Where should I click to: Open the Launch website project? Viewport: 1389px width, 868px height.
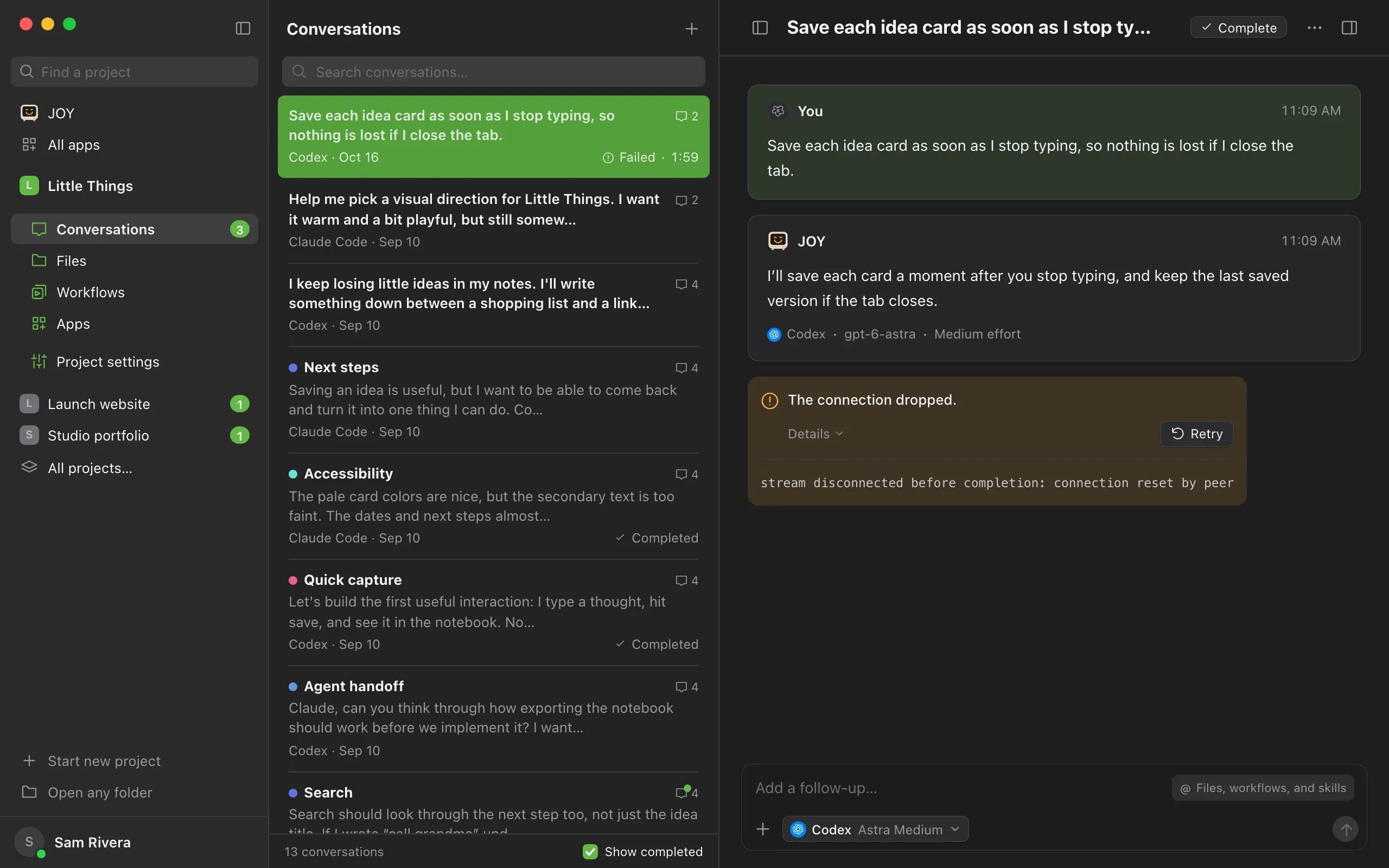135,404
